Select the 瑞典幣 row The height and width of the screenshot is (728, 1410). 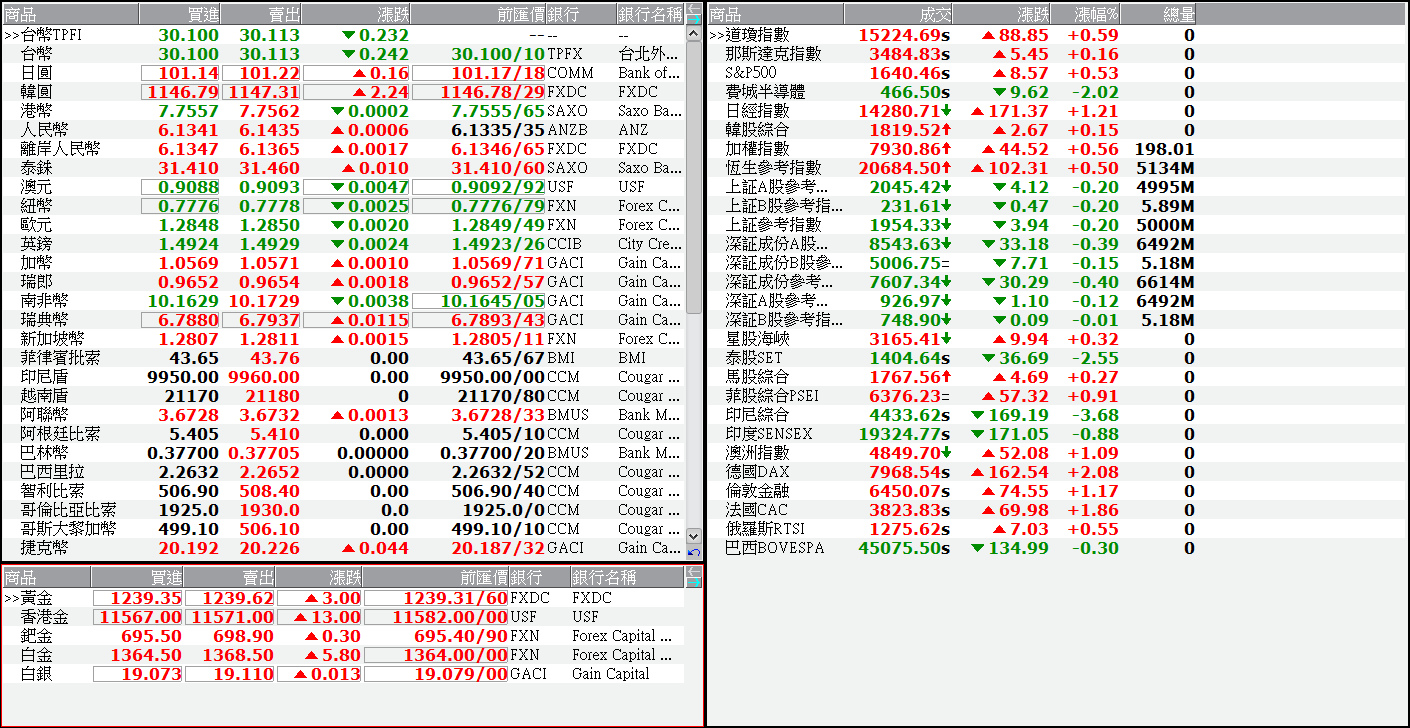pos(343,320)
